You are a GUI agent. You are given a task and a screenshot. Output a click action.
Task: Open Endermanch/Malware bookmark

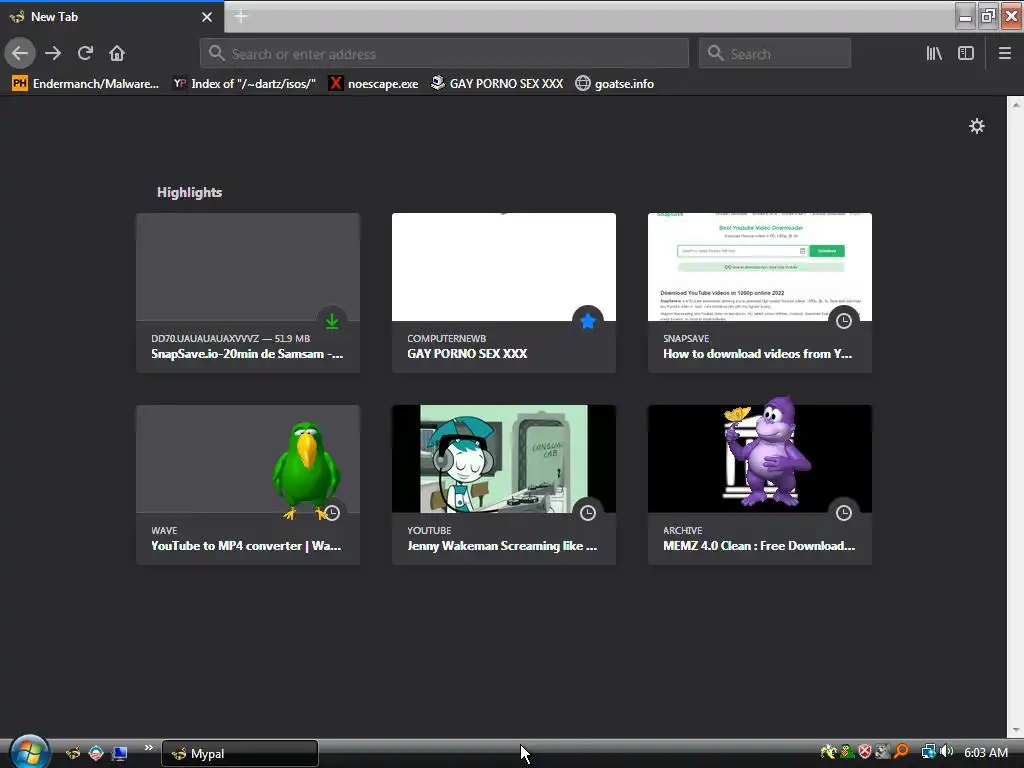point(85,84)
